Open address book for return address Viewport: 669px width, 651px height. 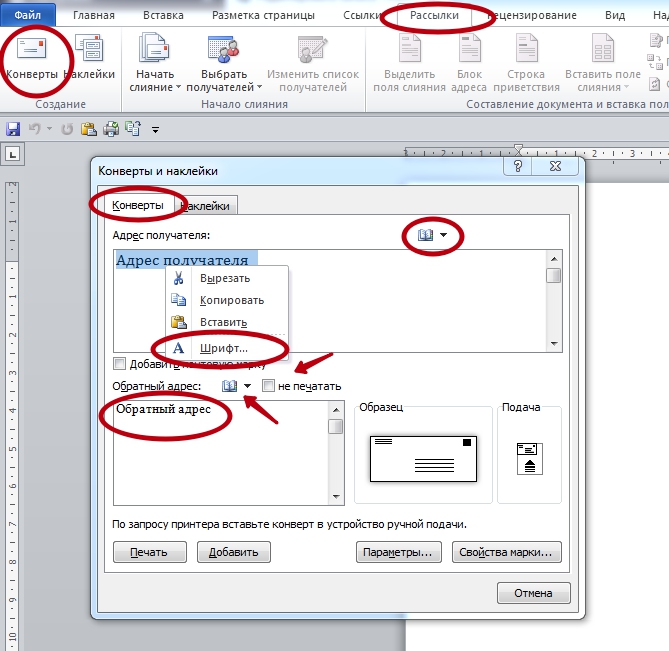(230, 386)
